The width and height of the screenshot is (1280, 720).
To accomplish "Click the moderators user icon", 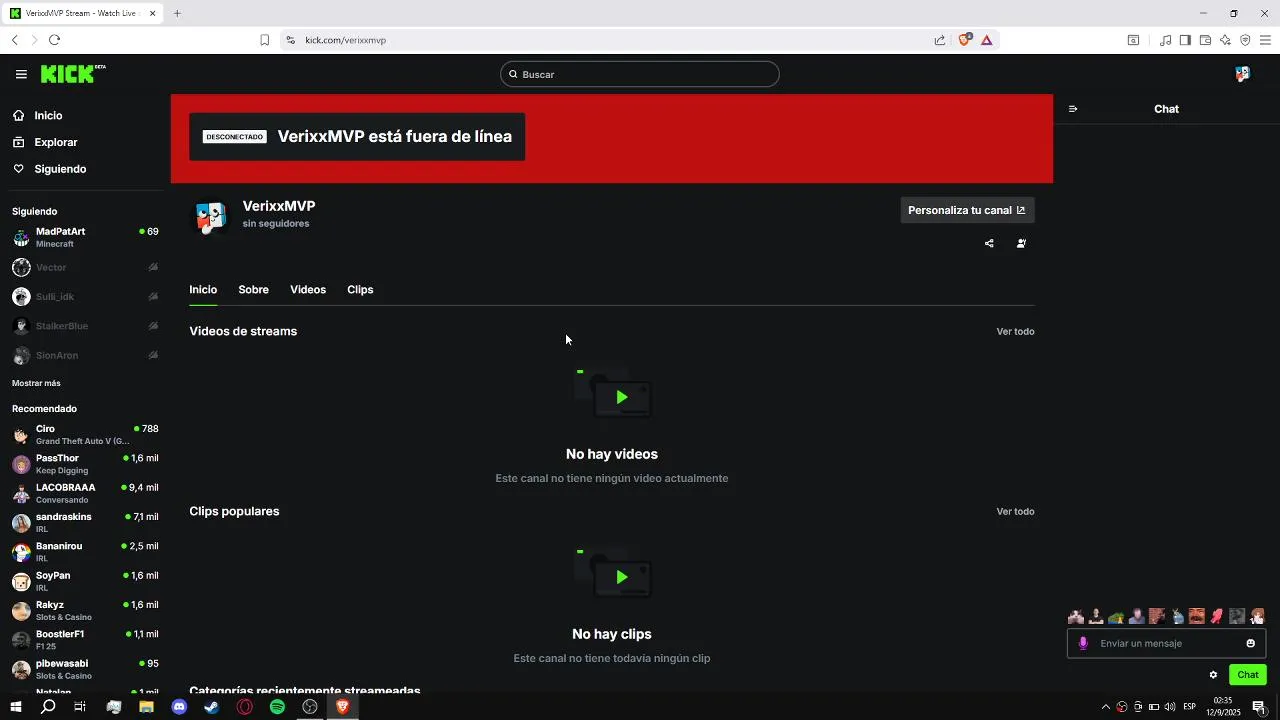I will click(x=1021, y=243).
